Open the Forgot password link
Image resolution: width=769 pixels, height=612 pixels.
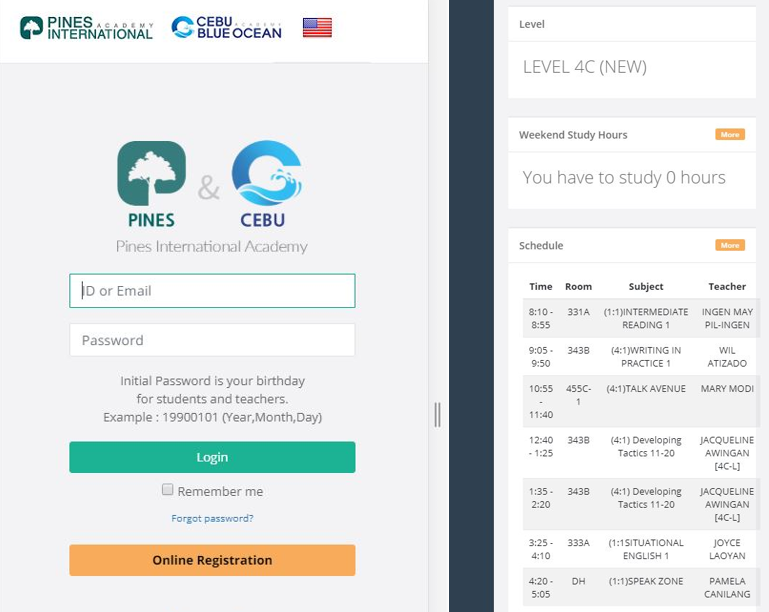click(x=212, y=518)
